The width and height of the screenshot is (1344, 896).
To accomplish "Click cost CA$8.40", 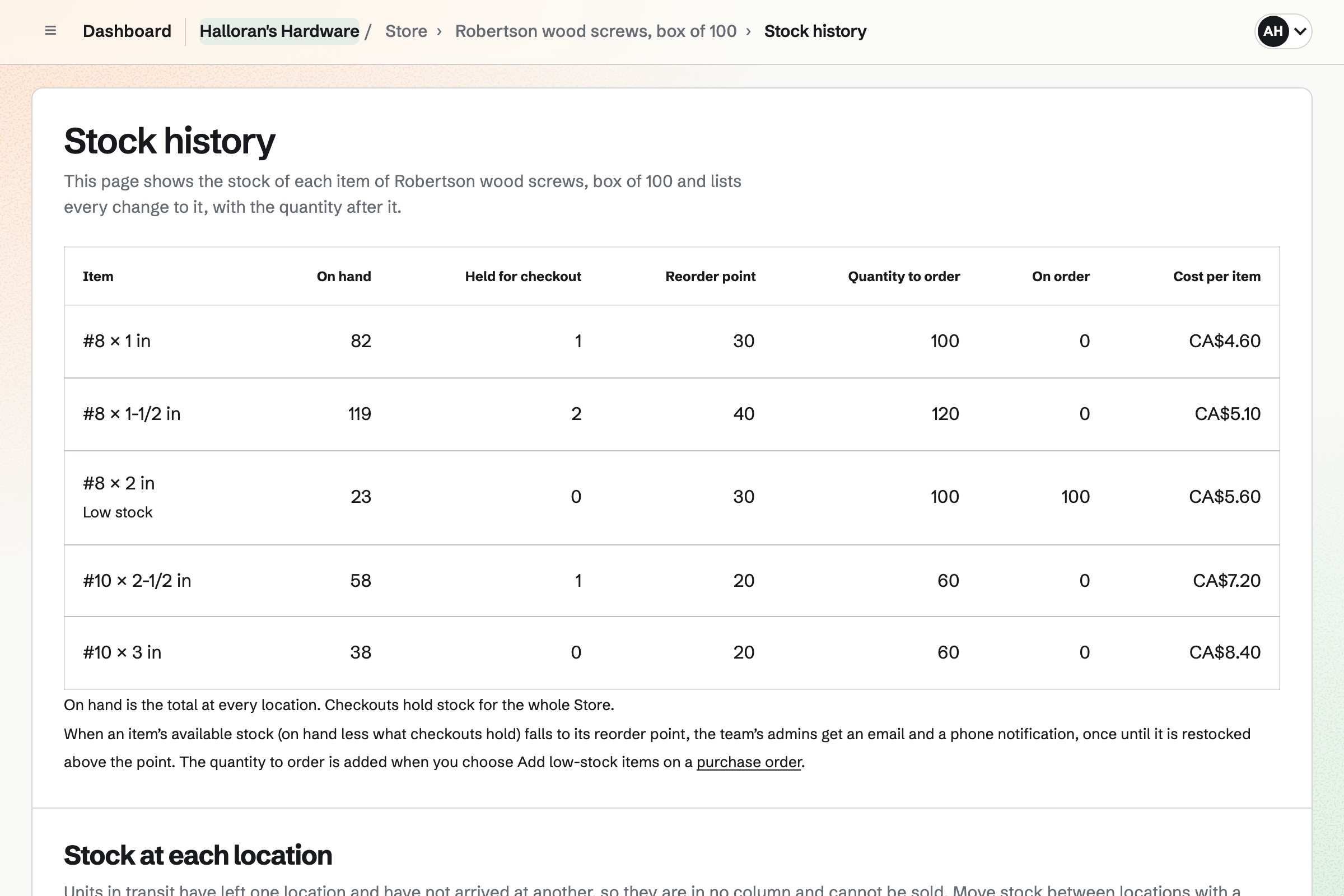I will (x=1225, y=652).
